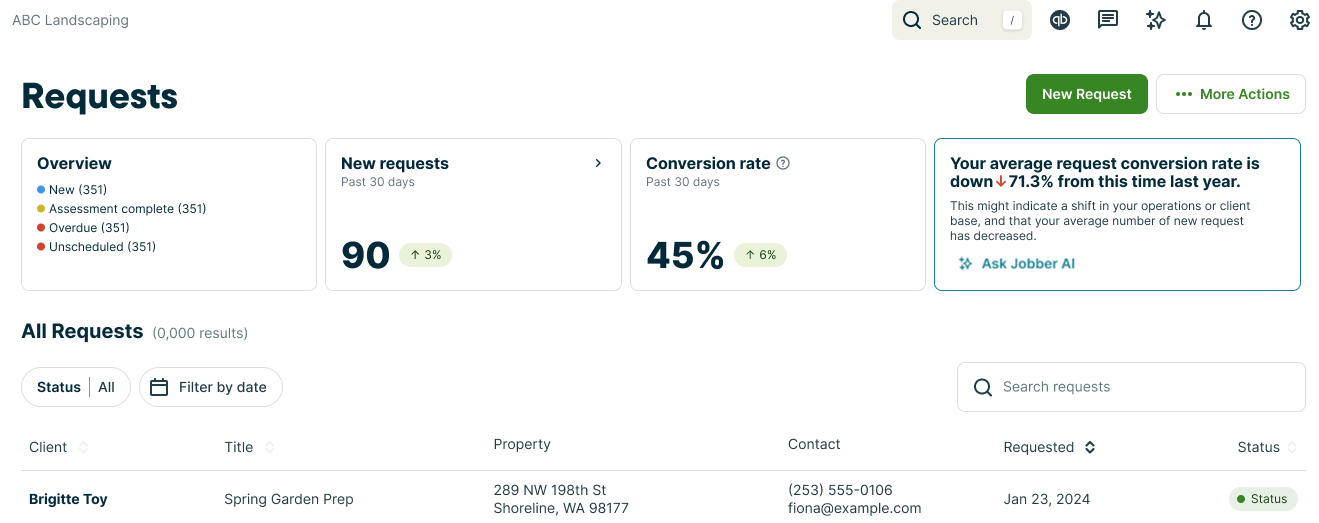Screen dimensions: 1319x523
Task: Click the Conversion rate info icon
Action: (x=784, y=163)
